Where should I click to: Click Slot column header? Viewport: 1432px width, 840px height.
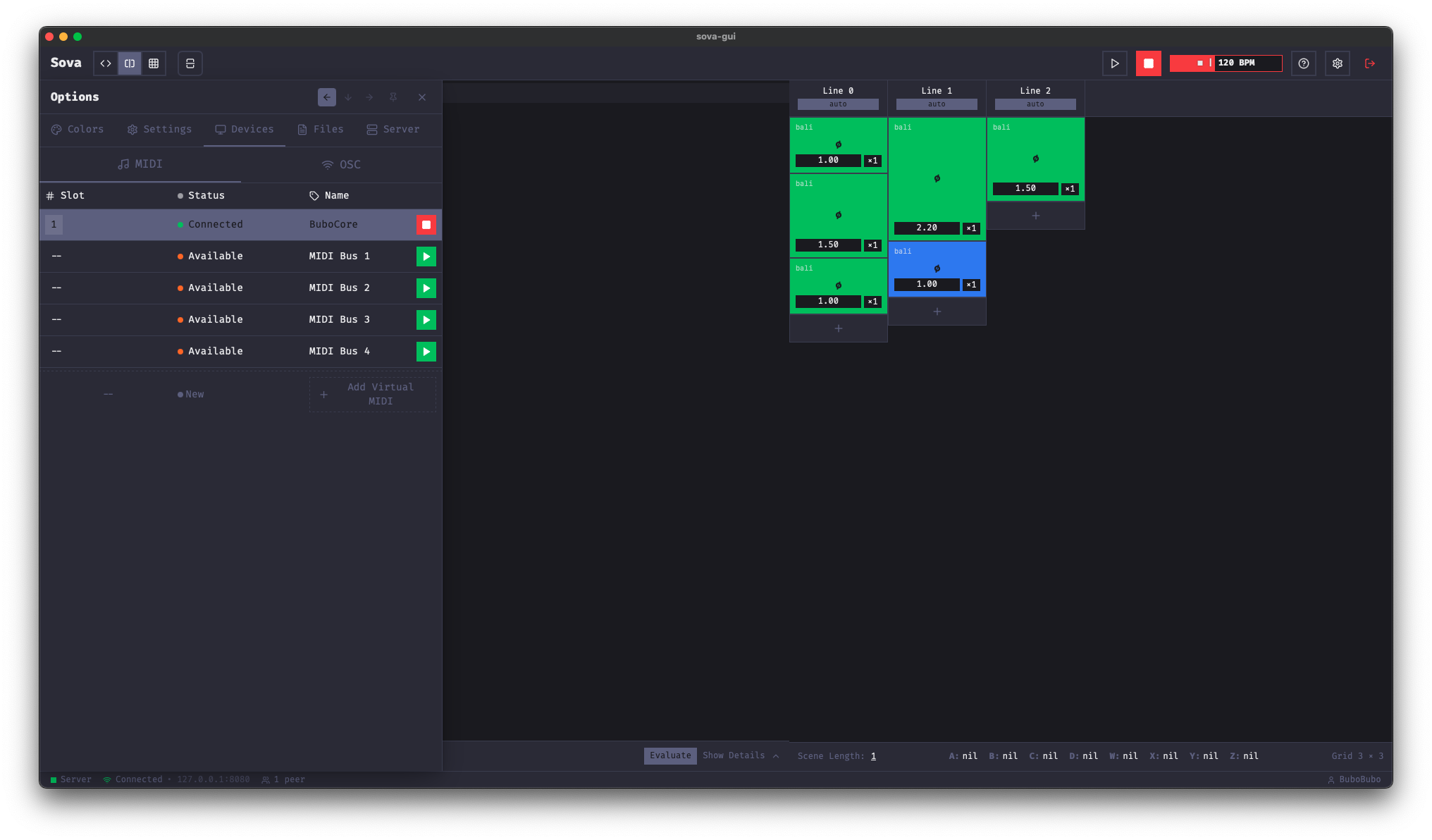(66, 196)
